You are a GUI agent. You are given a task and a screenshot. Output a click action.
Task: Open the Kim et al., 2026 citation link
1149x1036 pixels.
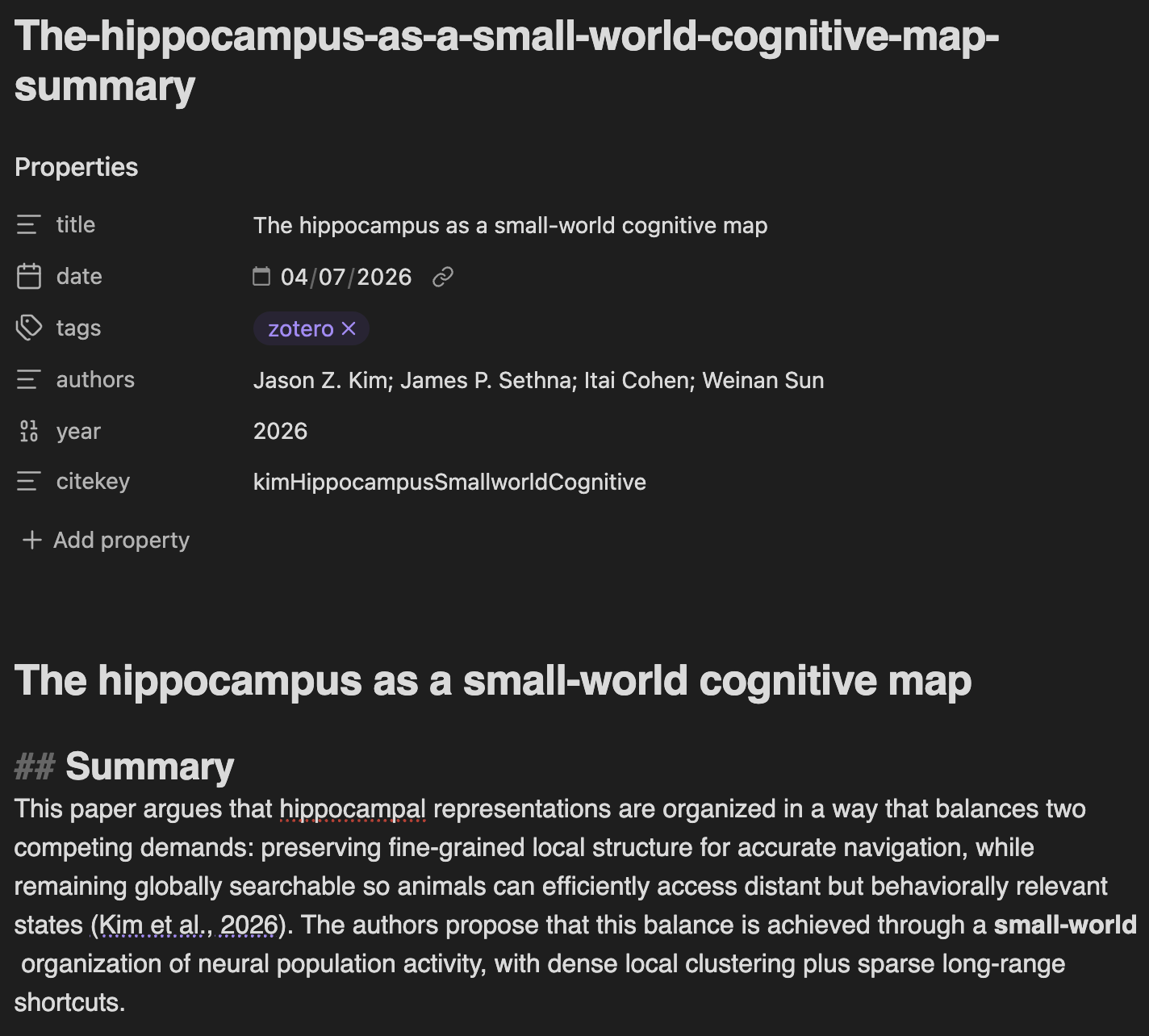click(189, 925)
